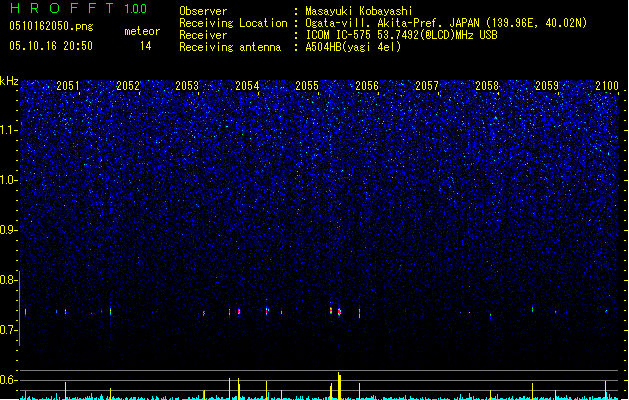Click the 0.7 frequency axis label
Viewport: 629px width, 400px height.
[x=8, y=330]
